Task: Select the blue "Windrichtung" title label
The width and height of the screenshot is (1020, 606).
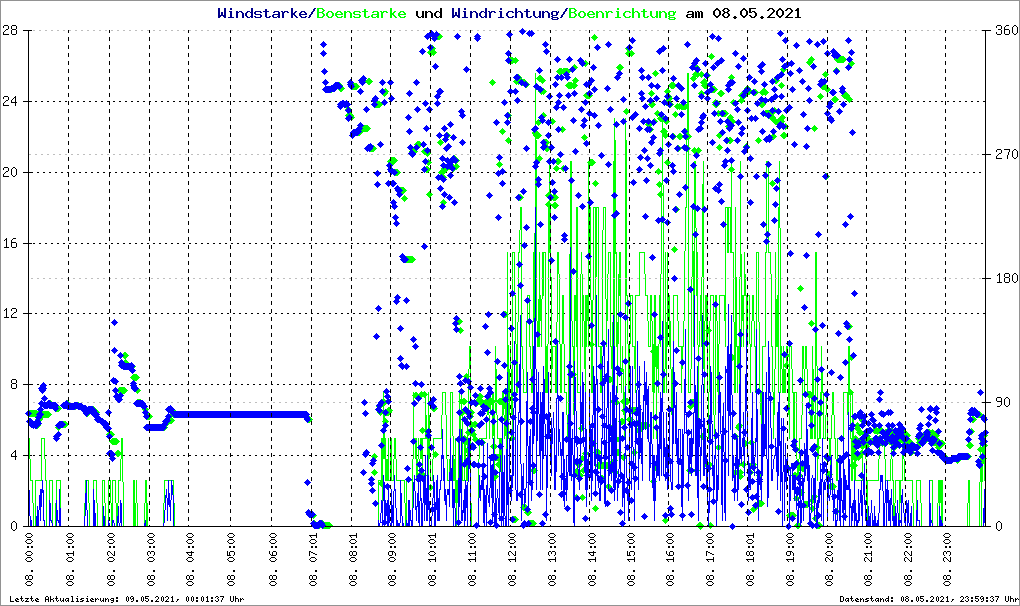Action: click(x=506, y=13)
